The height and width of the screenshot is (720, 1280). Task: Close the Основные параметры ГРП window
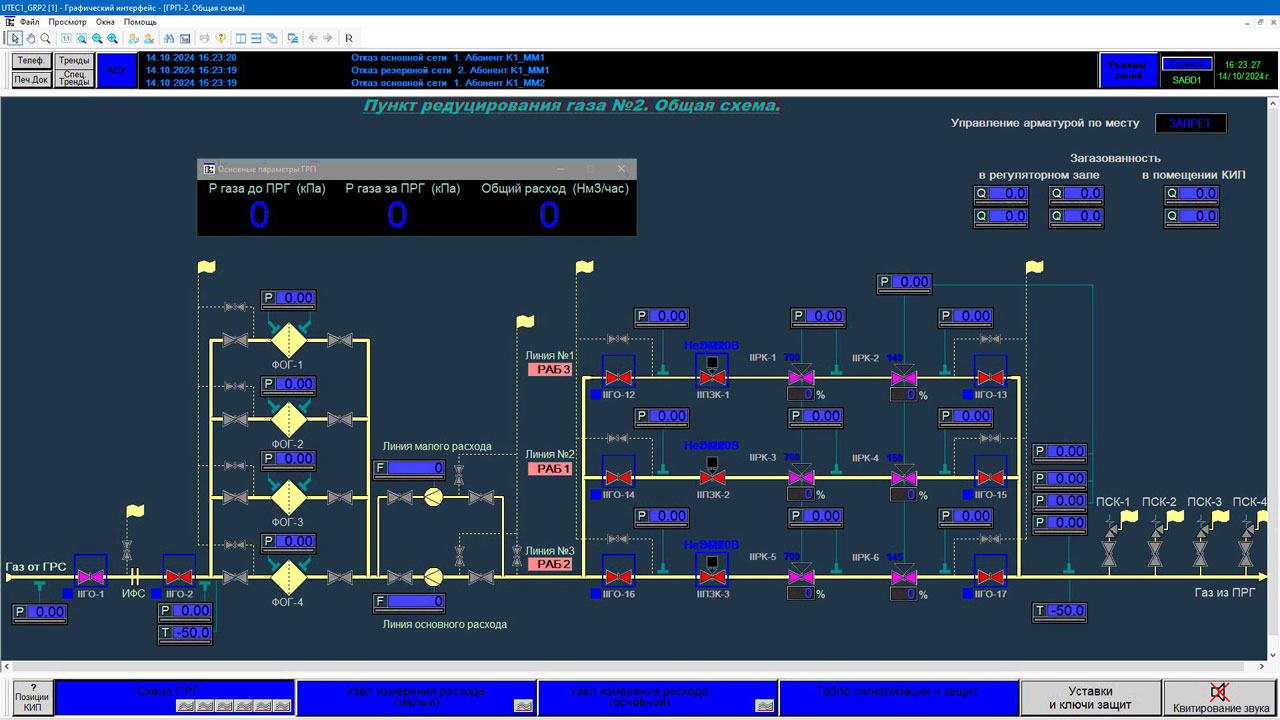pos(621,169)
